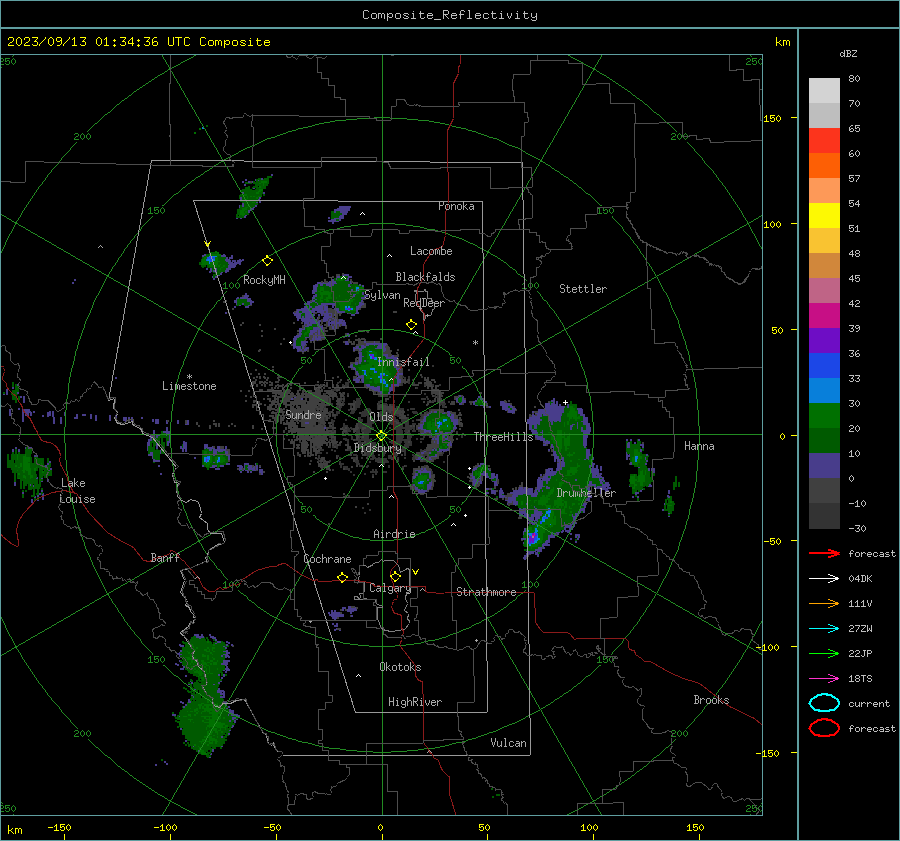Viewport: 900px width, 841px height.
Task: Select the 51 dBZ yellow color swatch
Action: [824, 215]
